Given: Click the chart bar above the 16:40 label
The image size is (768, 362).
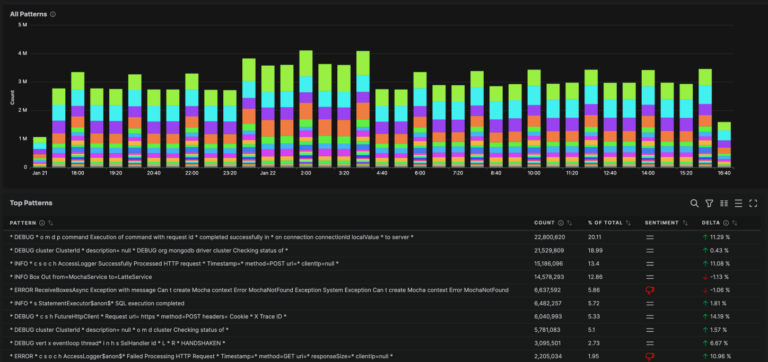Looking at the screenshot, I should (x=724, y=145).
